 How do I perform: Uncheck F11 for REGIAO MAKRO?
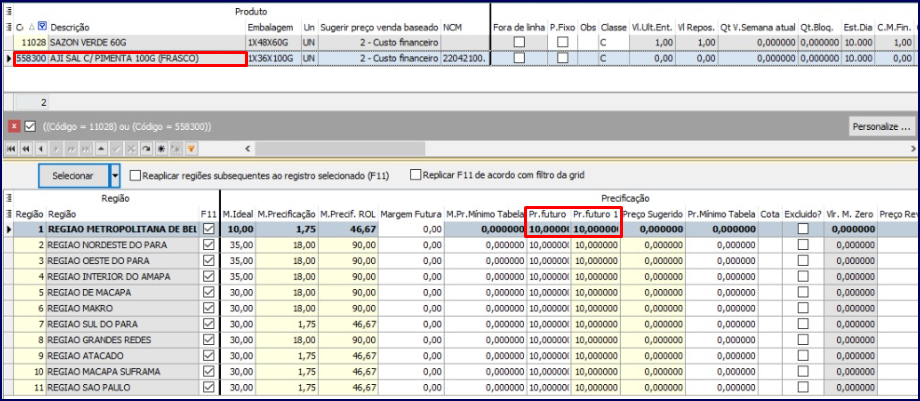pos(208,308)
